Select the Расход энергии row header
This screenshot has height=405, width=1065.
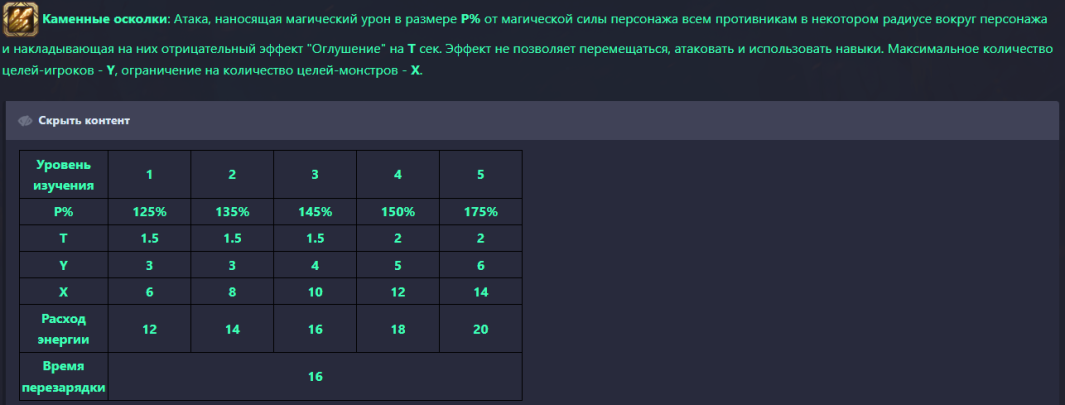pyautogui.click(x=64, y=329)
